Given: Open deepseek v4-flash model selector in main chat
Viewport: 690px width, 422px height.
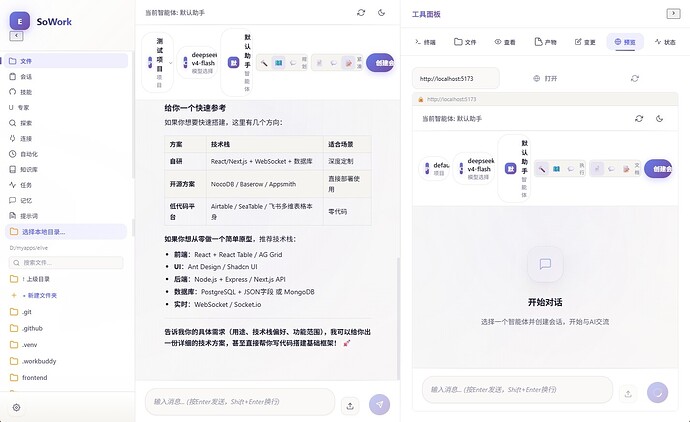Looking at the screenshot, I should click(197, 62).
